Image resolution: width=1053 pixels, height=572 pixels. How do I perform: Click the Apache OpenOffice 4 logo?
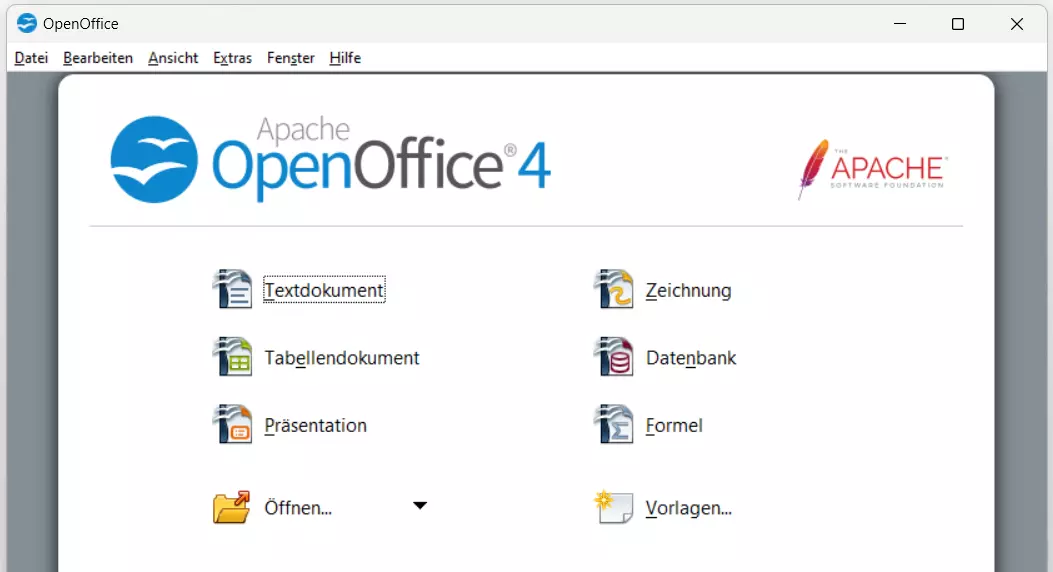coord(330,159)
